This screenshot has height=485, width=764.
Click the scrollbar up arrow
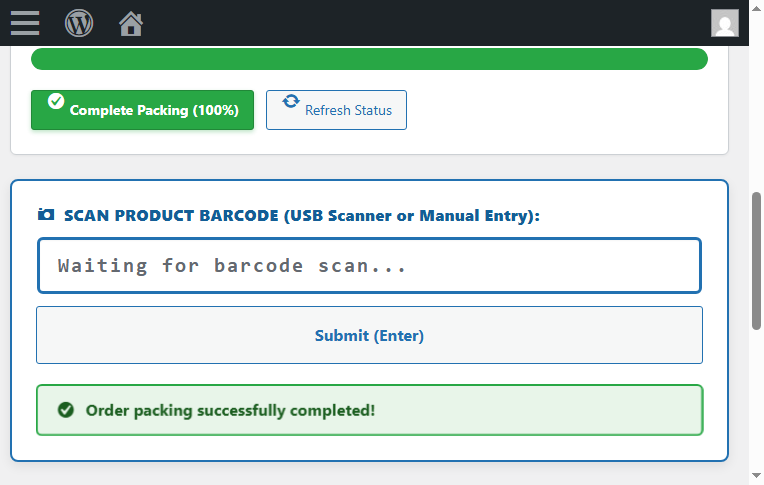[x=756, y=8]
